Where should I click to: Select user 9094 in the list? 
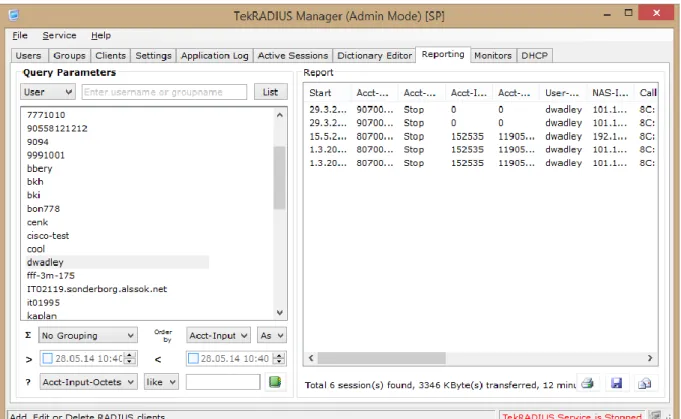pyautogui.click(x=38, y=142)
